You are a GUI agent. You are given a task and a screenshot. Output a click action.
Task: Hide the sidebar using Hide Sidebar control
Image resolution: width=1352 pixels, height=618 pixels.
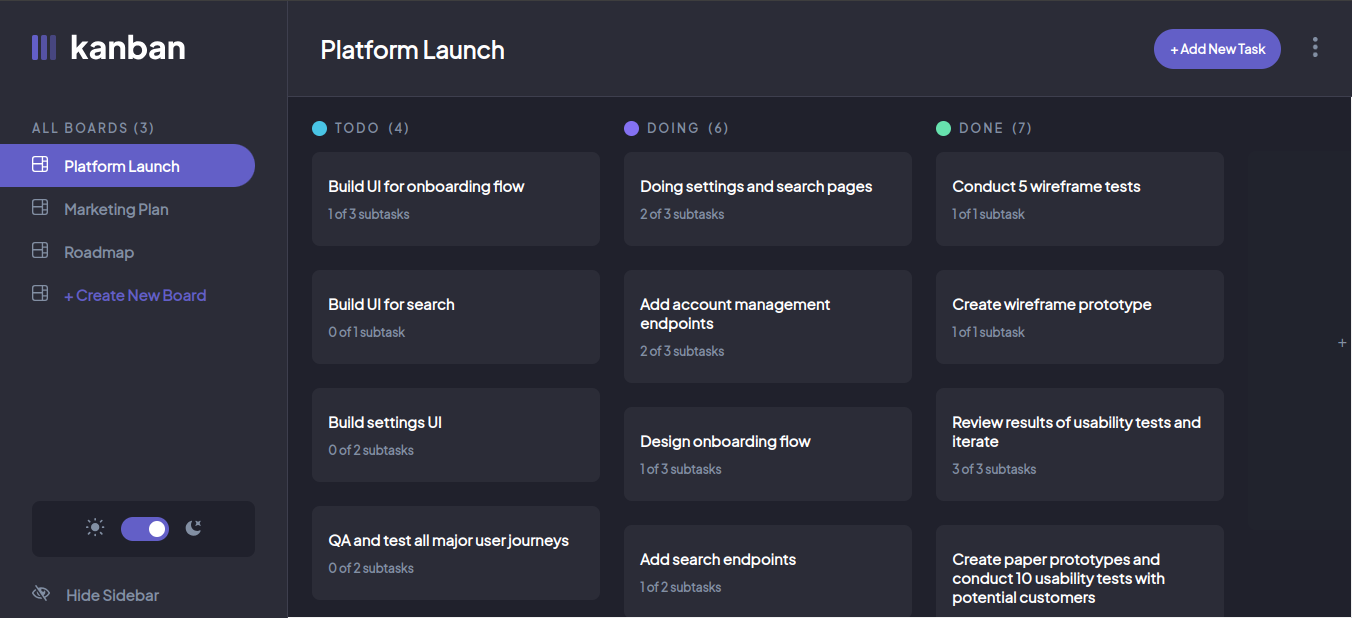110,594
